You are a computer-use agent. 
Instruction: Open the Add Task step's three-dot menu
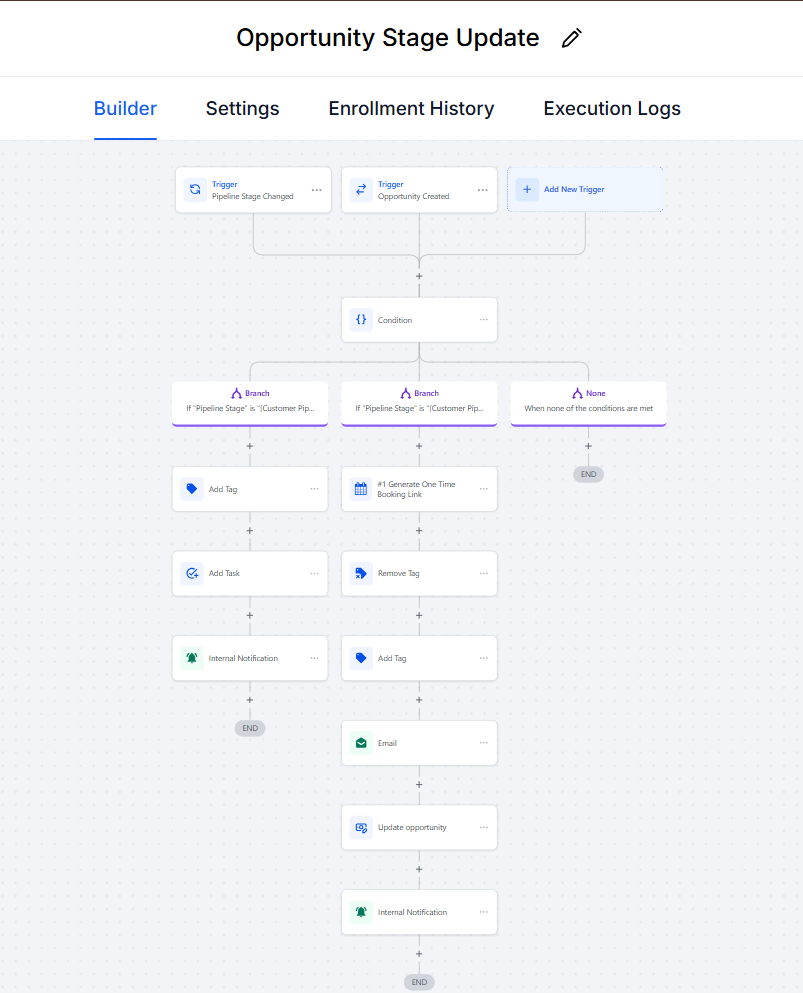(315, 574)
